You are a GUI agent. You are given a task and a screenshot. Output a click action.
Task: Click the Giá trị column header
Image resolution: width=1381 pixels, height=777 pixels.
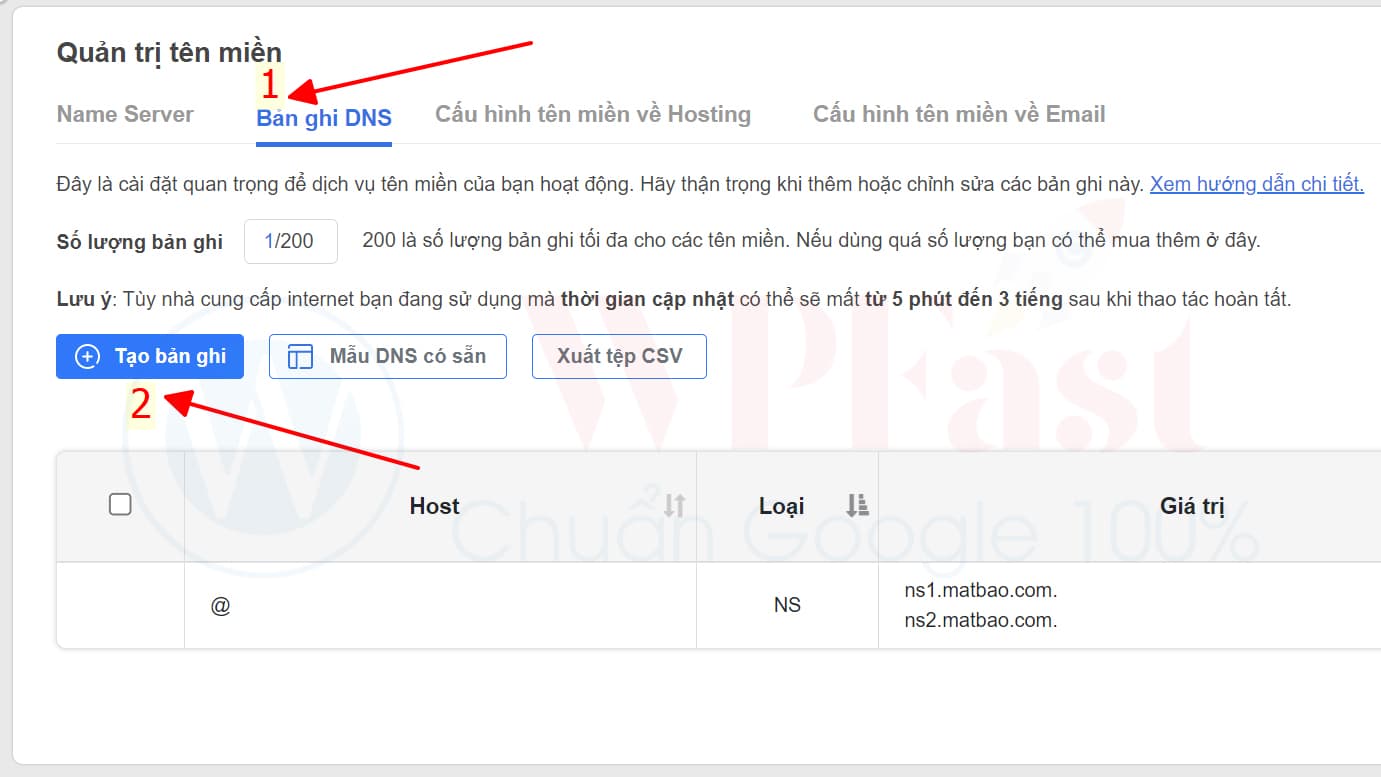(x=1192, y=506)
